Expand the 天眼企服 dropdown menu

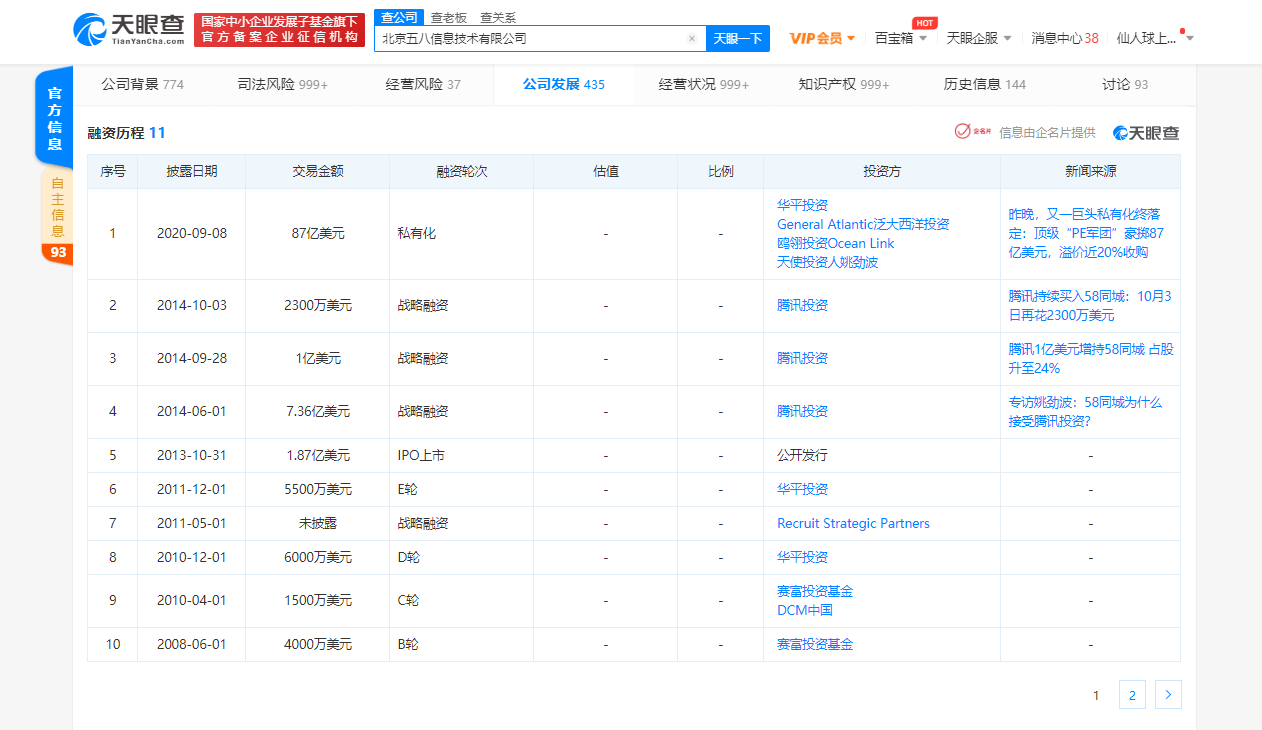click(975, 35)
